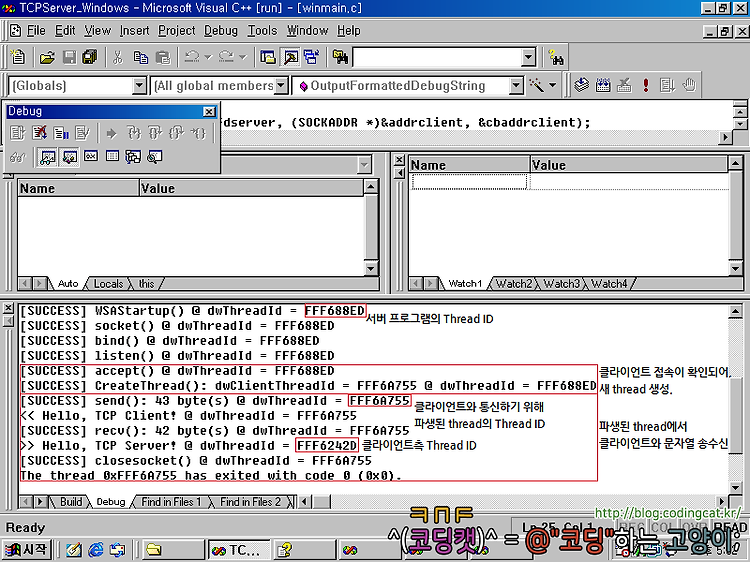Click the hand Insert/Remove Breakpoint icon
This screenshot has width=750, height=562.
click(689, 85)
